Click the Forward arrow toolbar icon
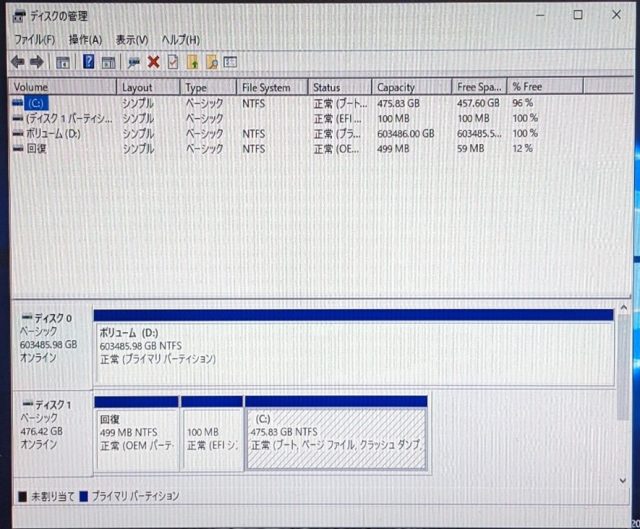Viewport: 640px width, 529px height. coord(37,62)
